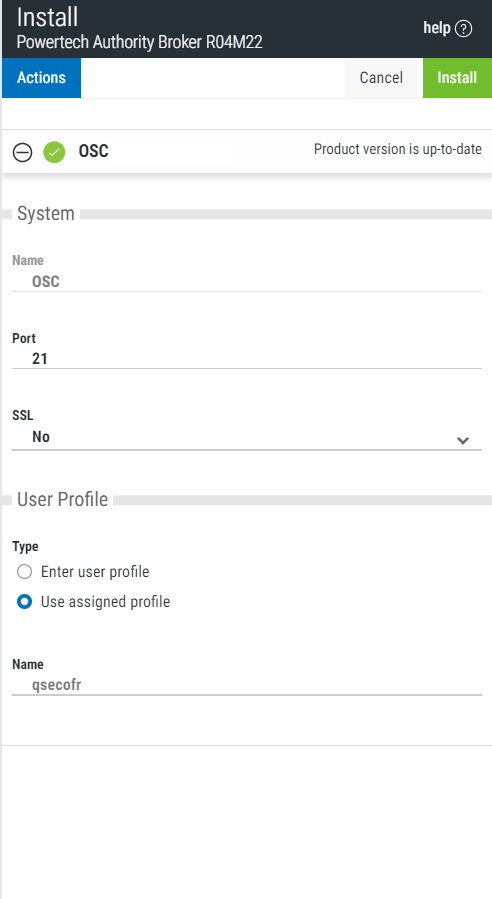Click the green checkmark status icon
This screenshot has height=899, width=492.
[54, 153]
